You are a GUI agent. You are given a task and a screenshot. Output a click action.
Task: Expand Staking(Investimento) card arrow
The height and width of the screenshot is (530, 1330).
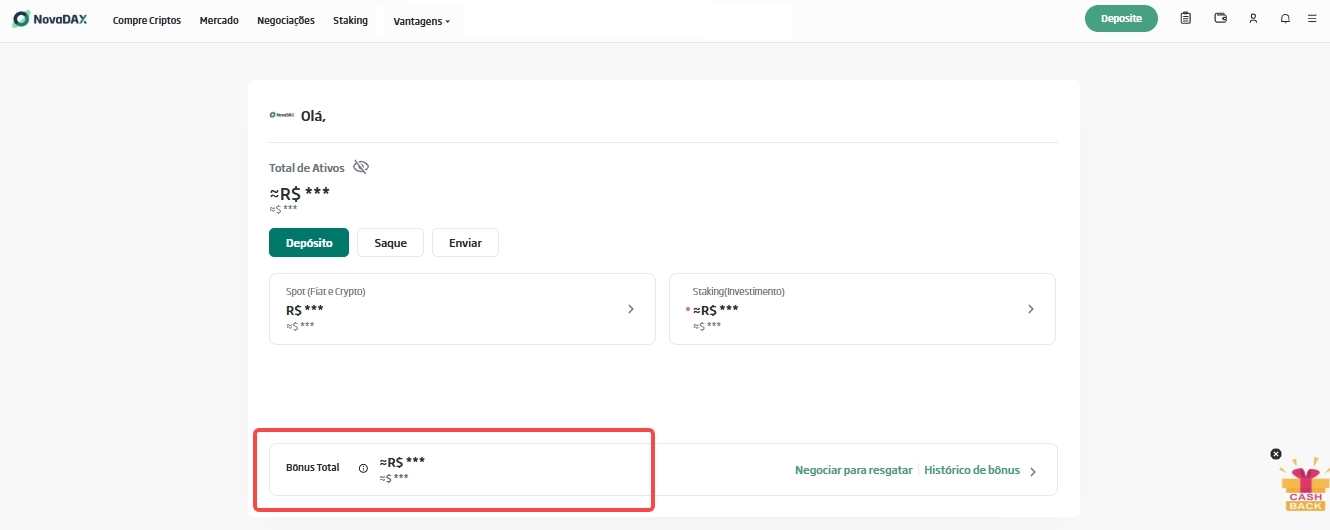1031,309
